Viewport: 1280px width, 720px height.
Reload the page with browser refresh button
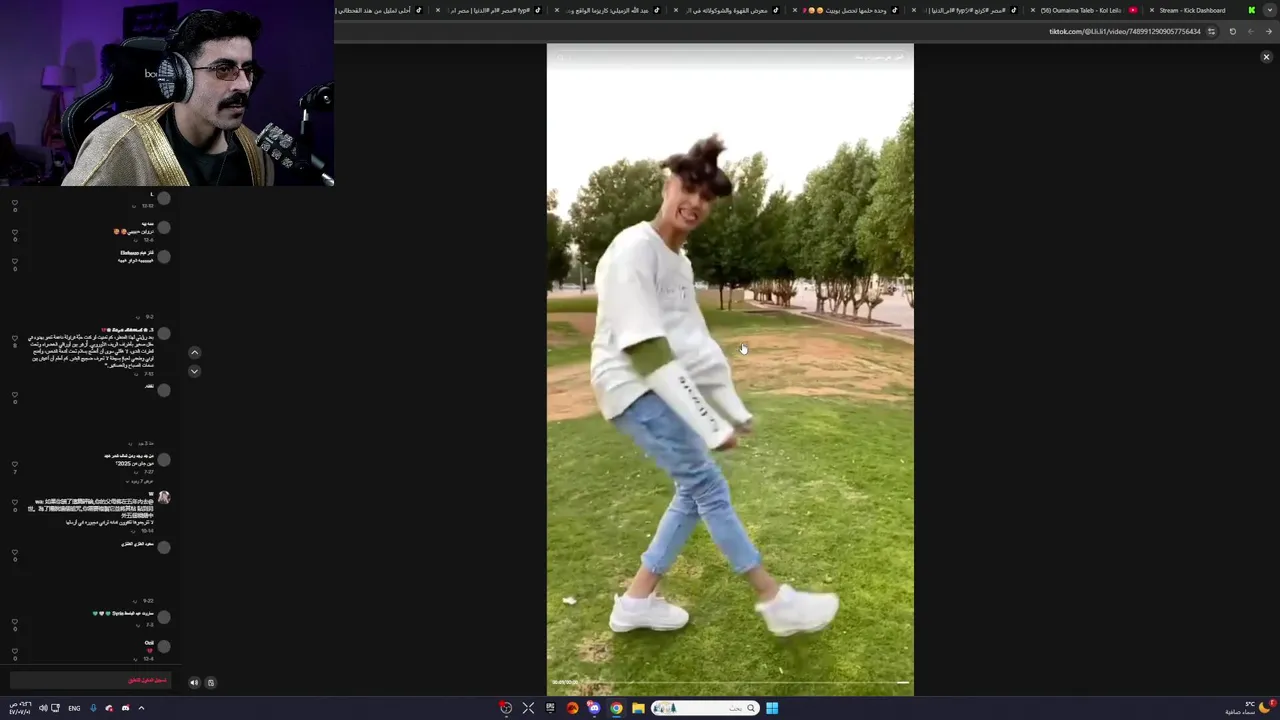[x=1232, y=32]
